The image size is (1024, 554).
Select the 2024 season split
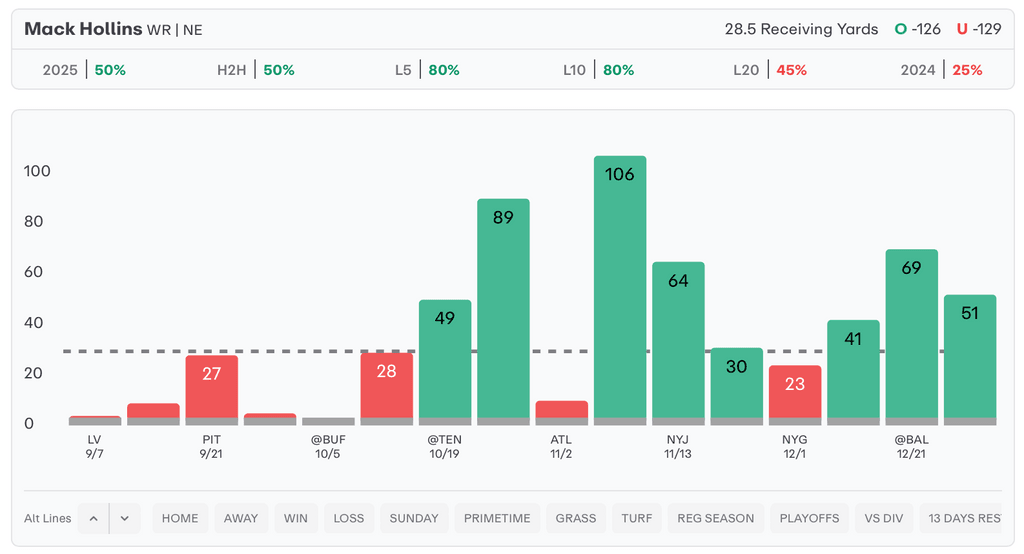[941, 70]
